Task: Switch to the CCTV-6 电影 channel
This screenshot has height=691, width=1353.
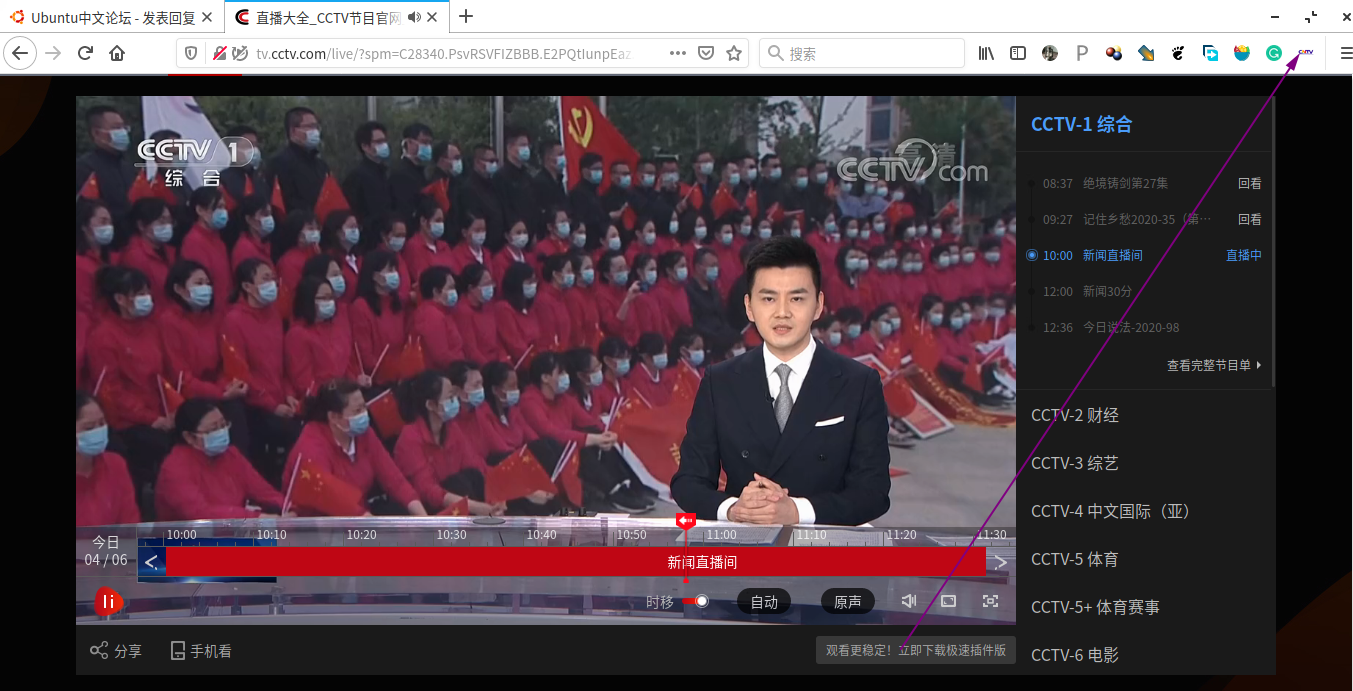Action: (1075, 655)
